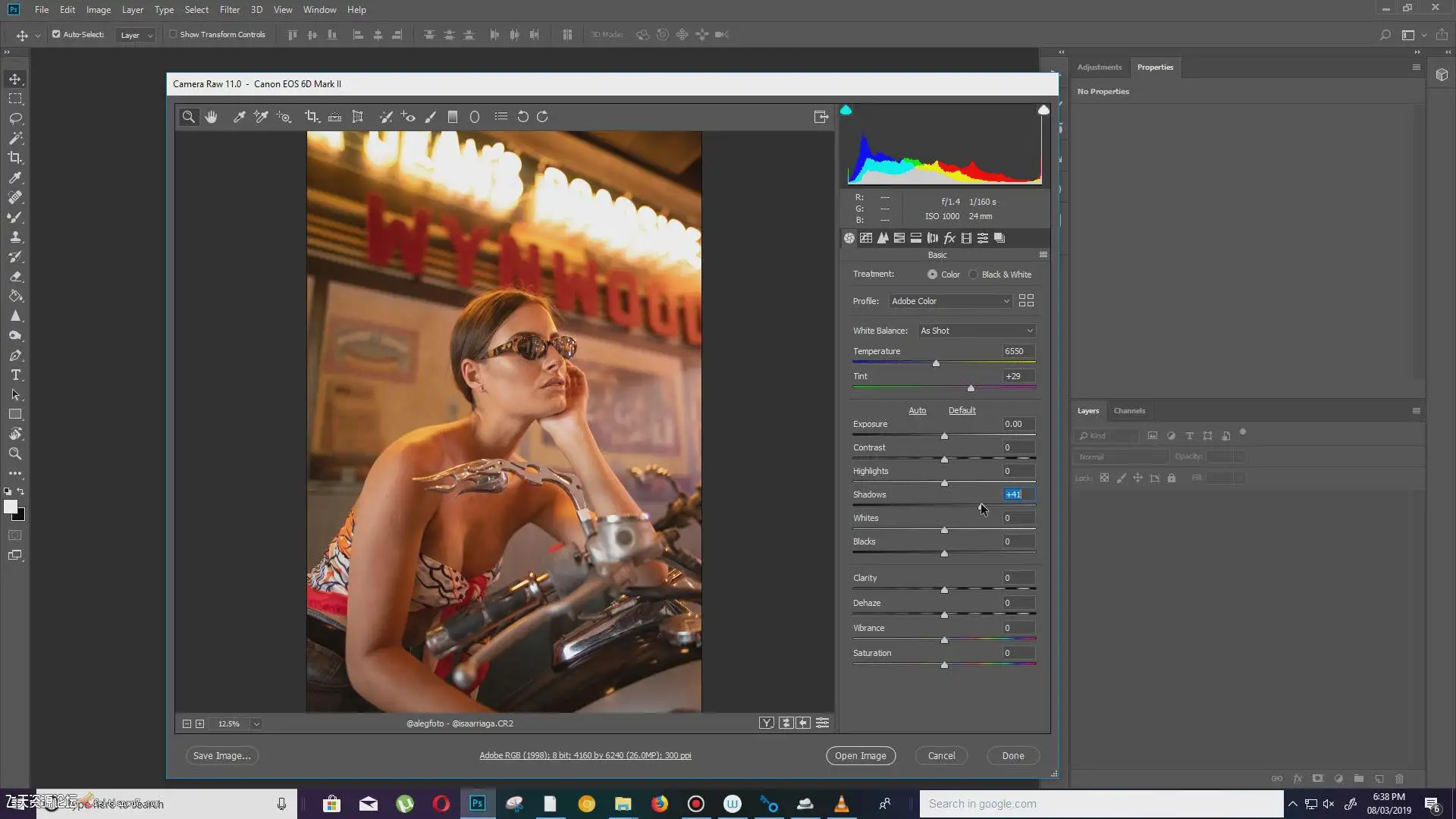
Task: Click the Open Image button
Action: coord(860,755)
